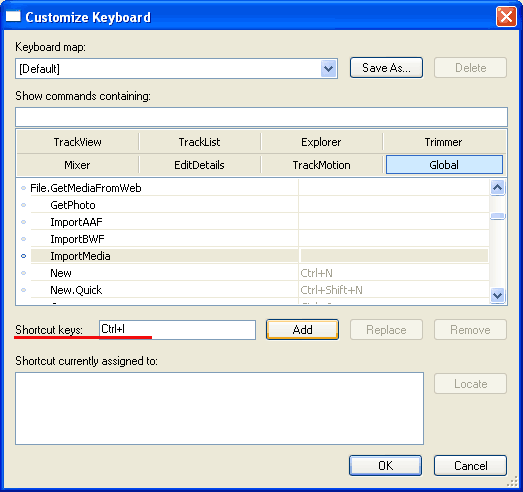This screenshot has width=523, height=492.
Task: Click the window icon in title bar
Action: [x=13, y=16]
